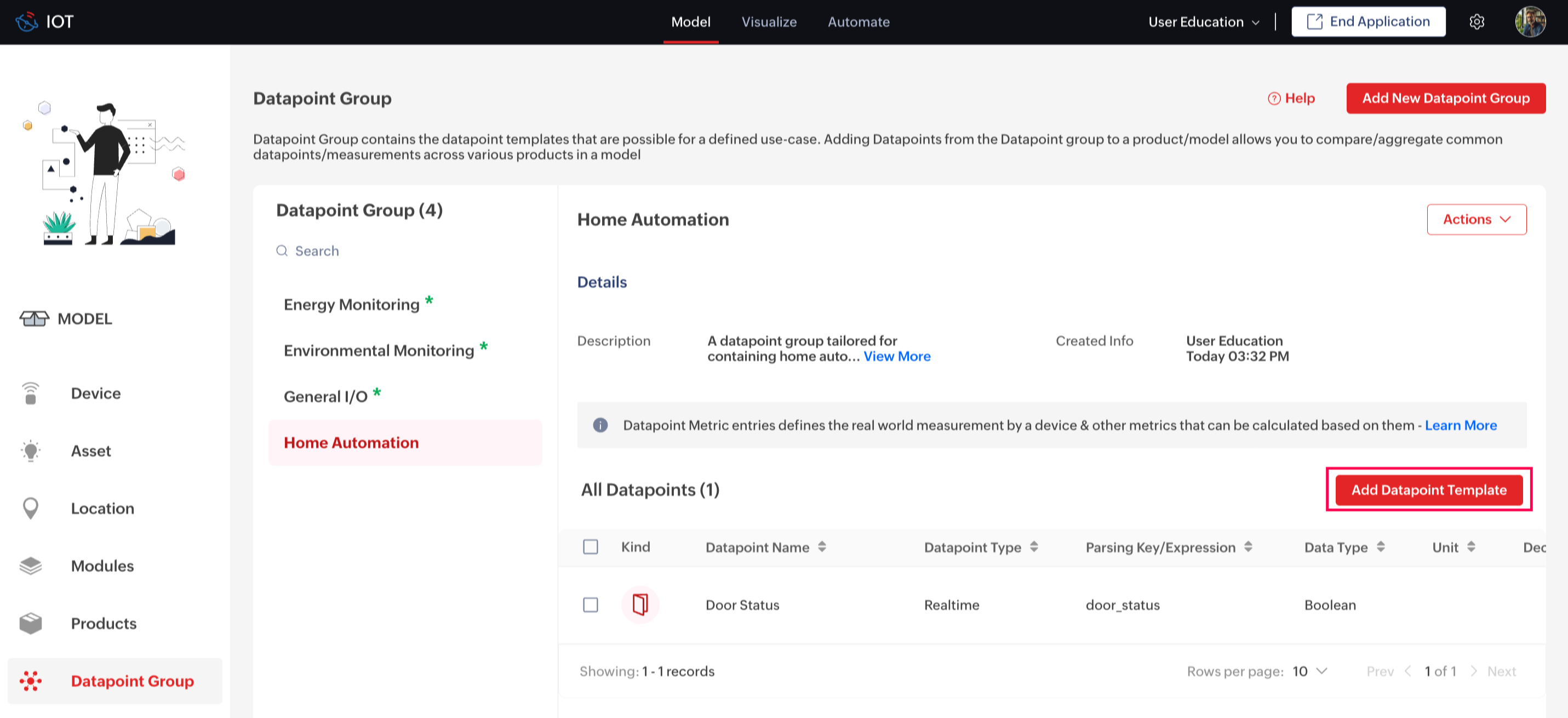
Task: Switch to the Automate tab
Action: click(x=859, y=22)
